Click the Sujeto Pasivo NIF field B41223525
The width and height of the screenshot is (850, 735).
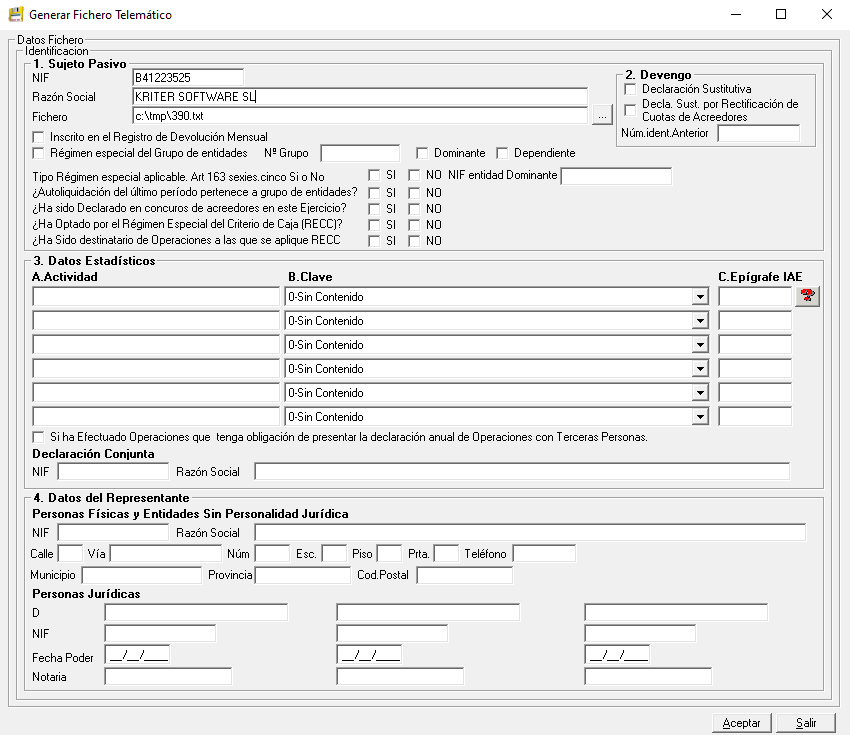(x=188, y=78)
